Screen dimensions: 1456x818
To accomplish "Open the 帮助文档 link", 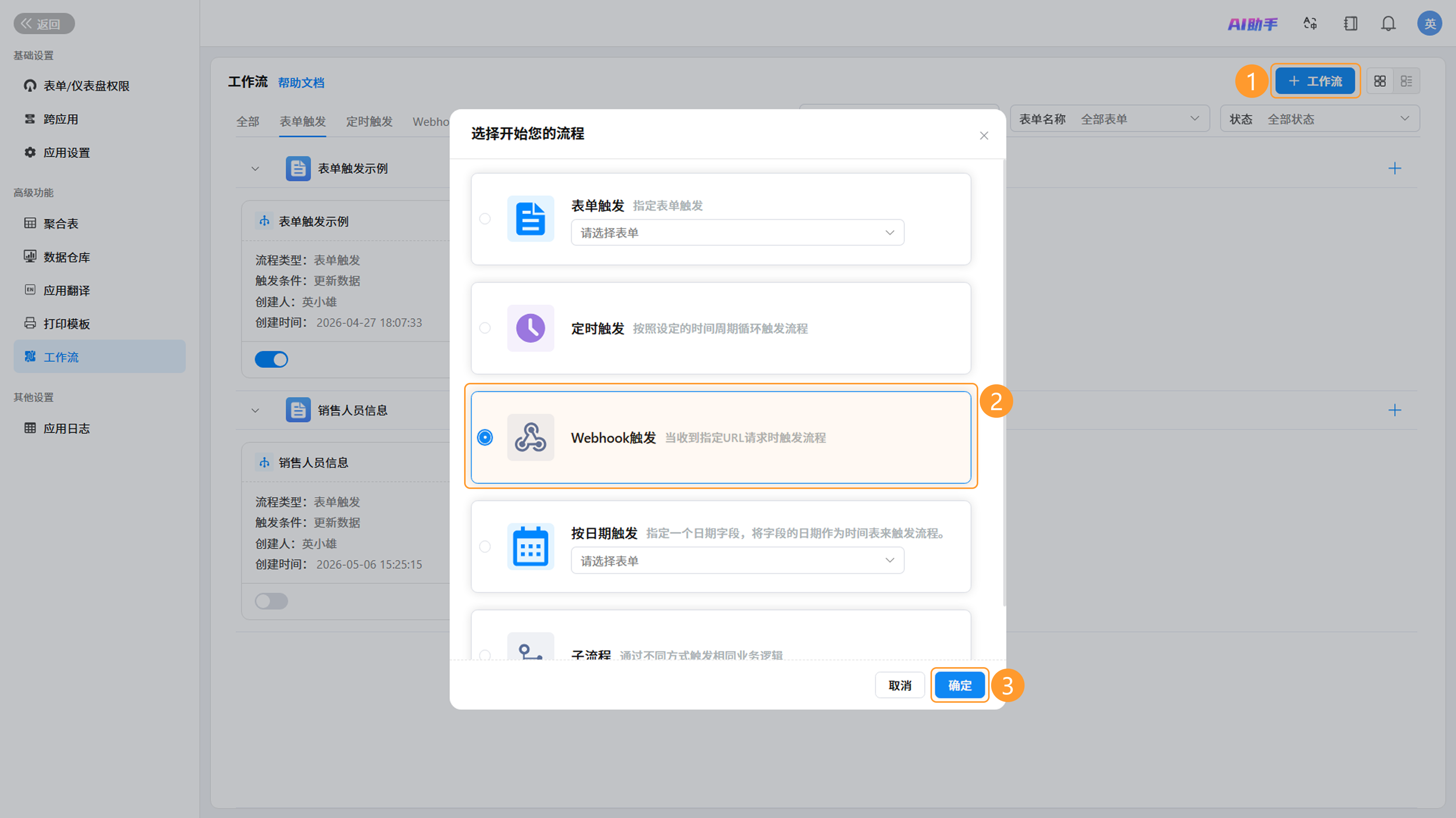I will 301,83.
